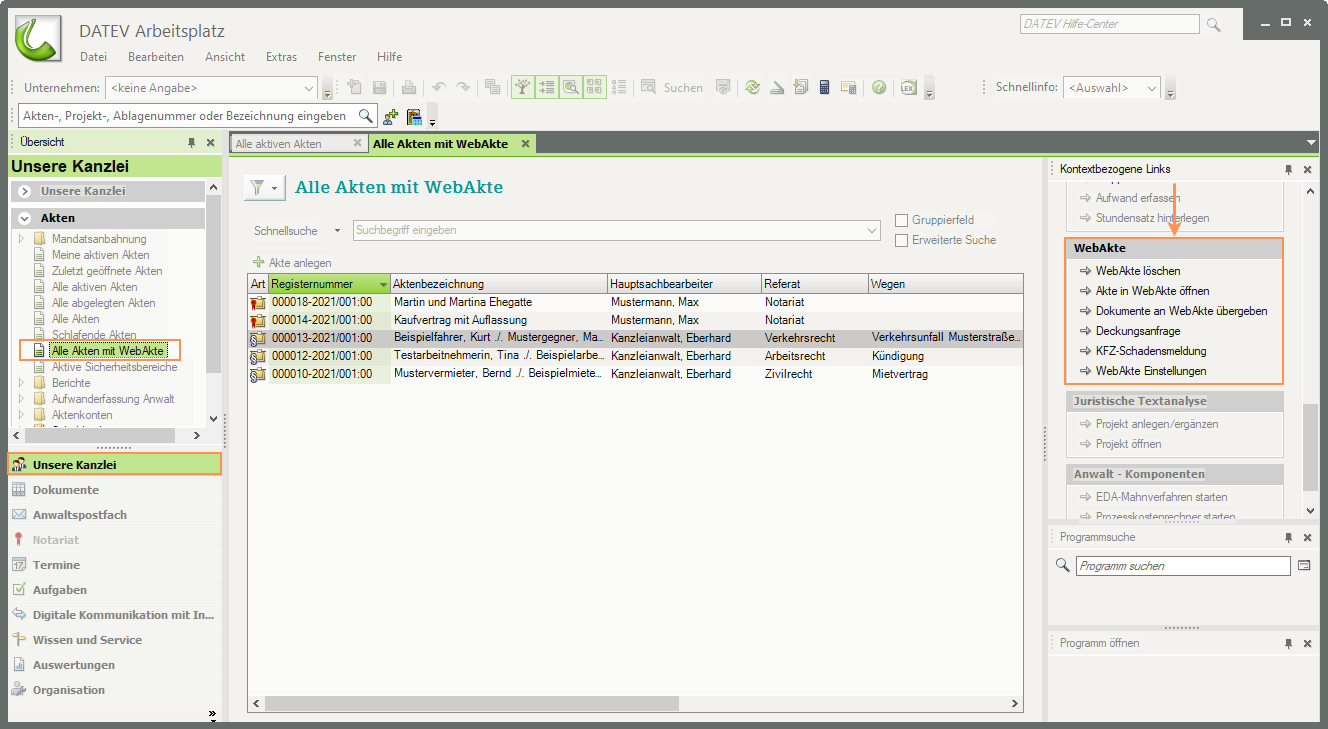Open the tab list dropdown arrow
Screen dimensions: 1328x729
point(1311,143)
